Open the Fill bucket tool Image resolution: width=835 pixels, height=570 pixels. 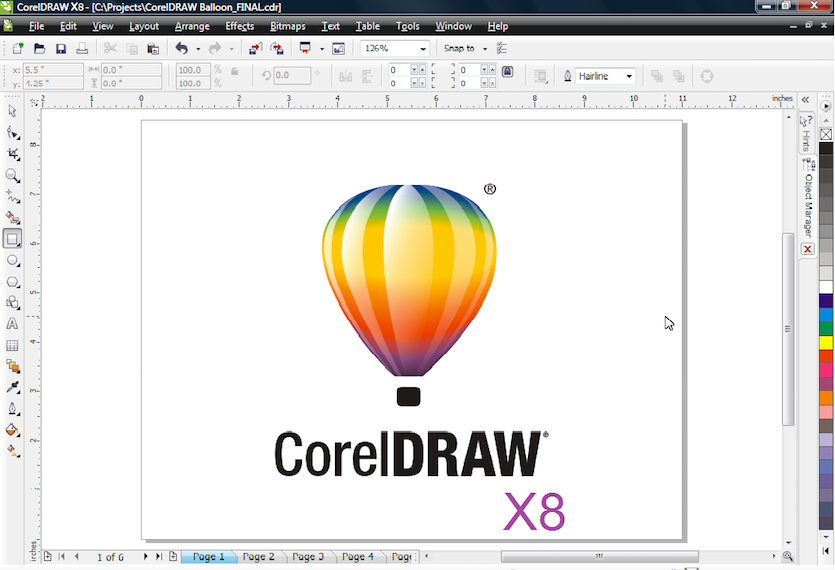12,430
